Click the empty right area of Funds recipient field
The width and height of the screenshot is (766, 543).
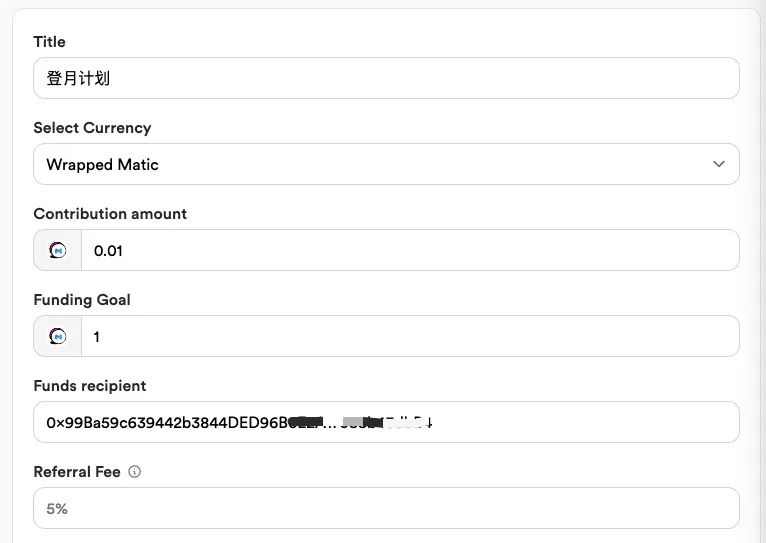coord(584,422)
